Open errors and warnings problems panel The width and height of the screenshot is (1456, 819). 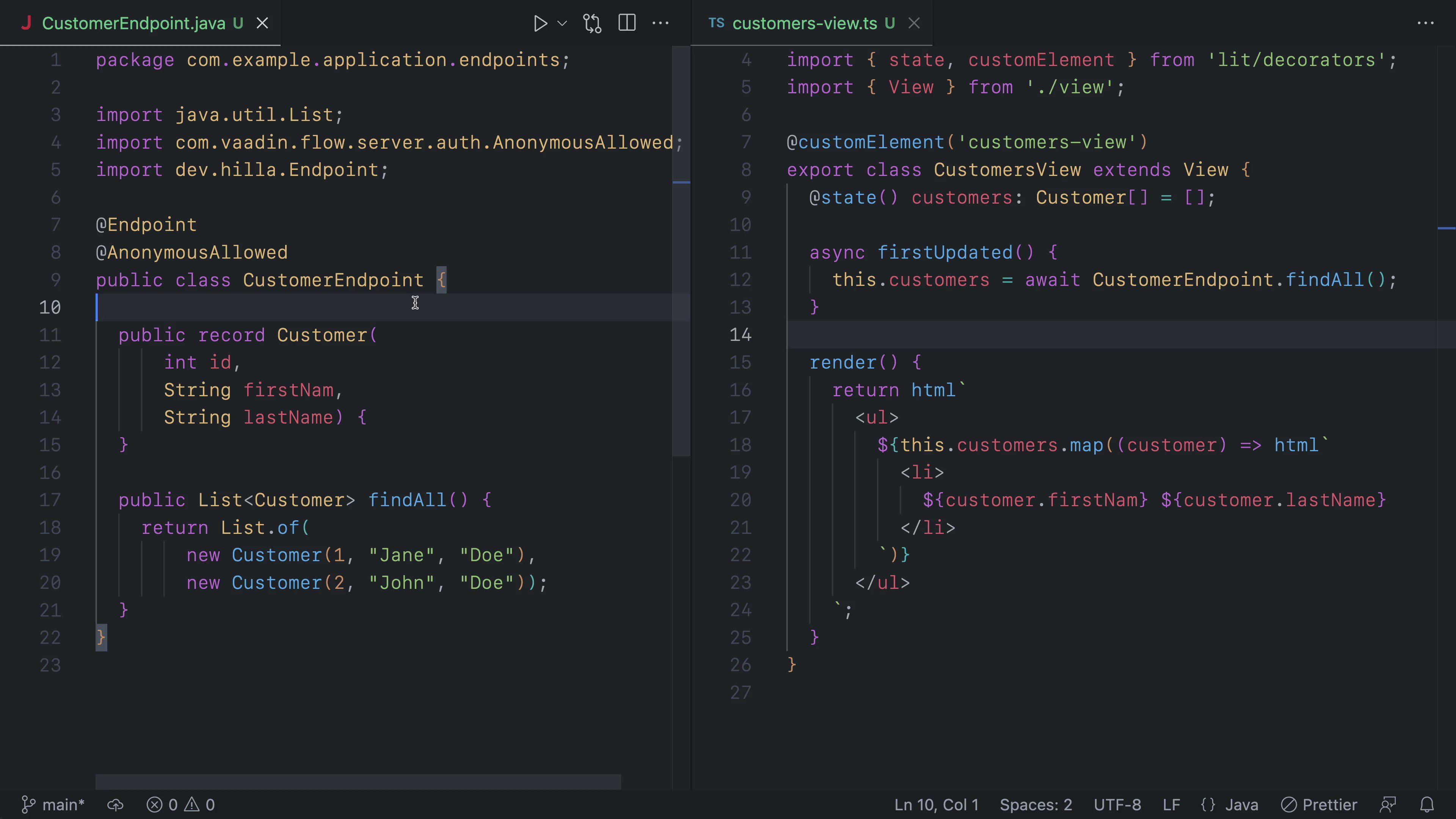181,804
